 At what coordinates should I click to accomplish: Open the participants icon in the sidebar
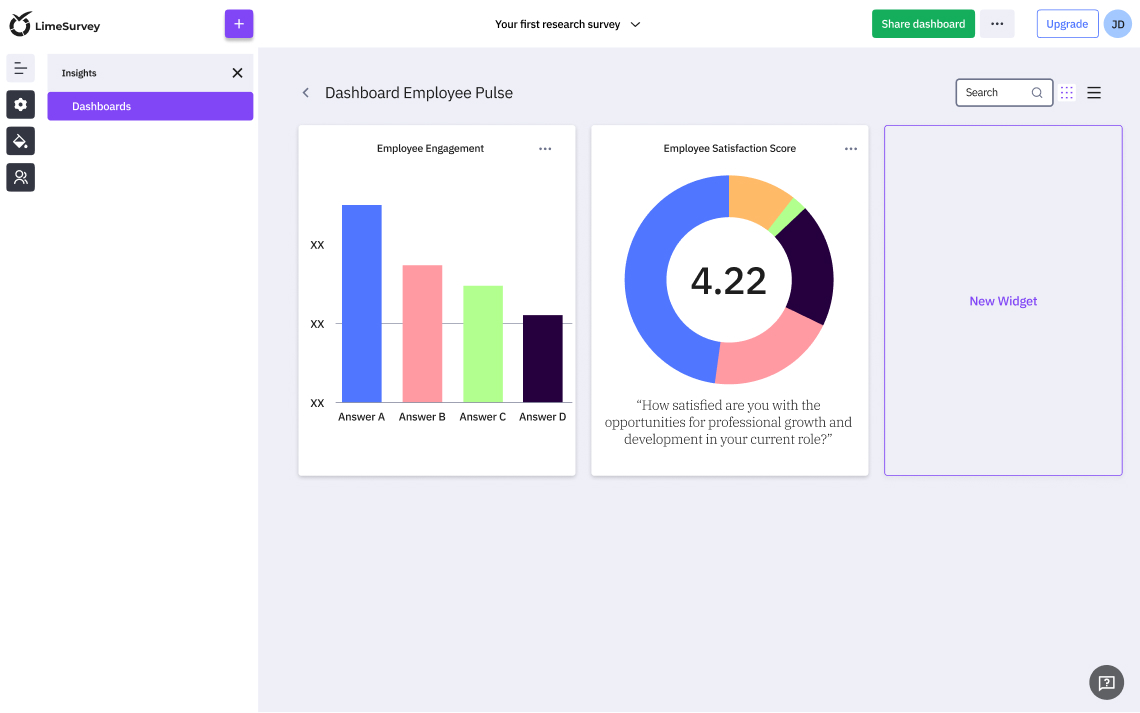20,177
